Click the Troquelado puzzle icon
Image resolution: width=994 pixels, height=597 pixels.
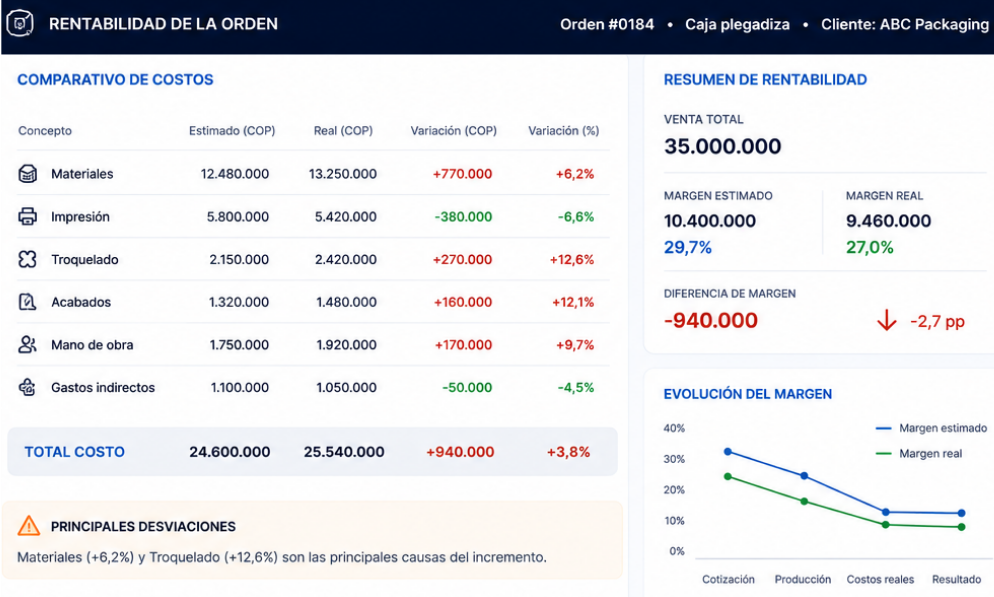27,259
